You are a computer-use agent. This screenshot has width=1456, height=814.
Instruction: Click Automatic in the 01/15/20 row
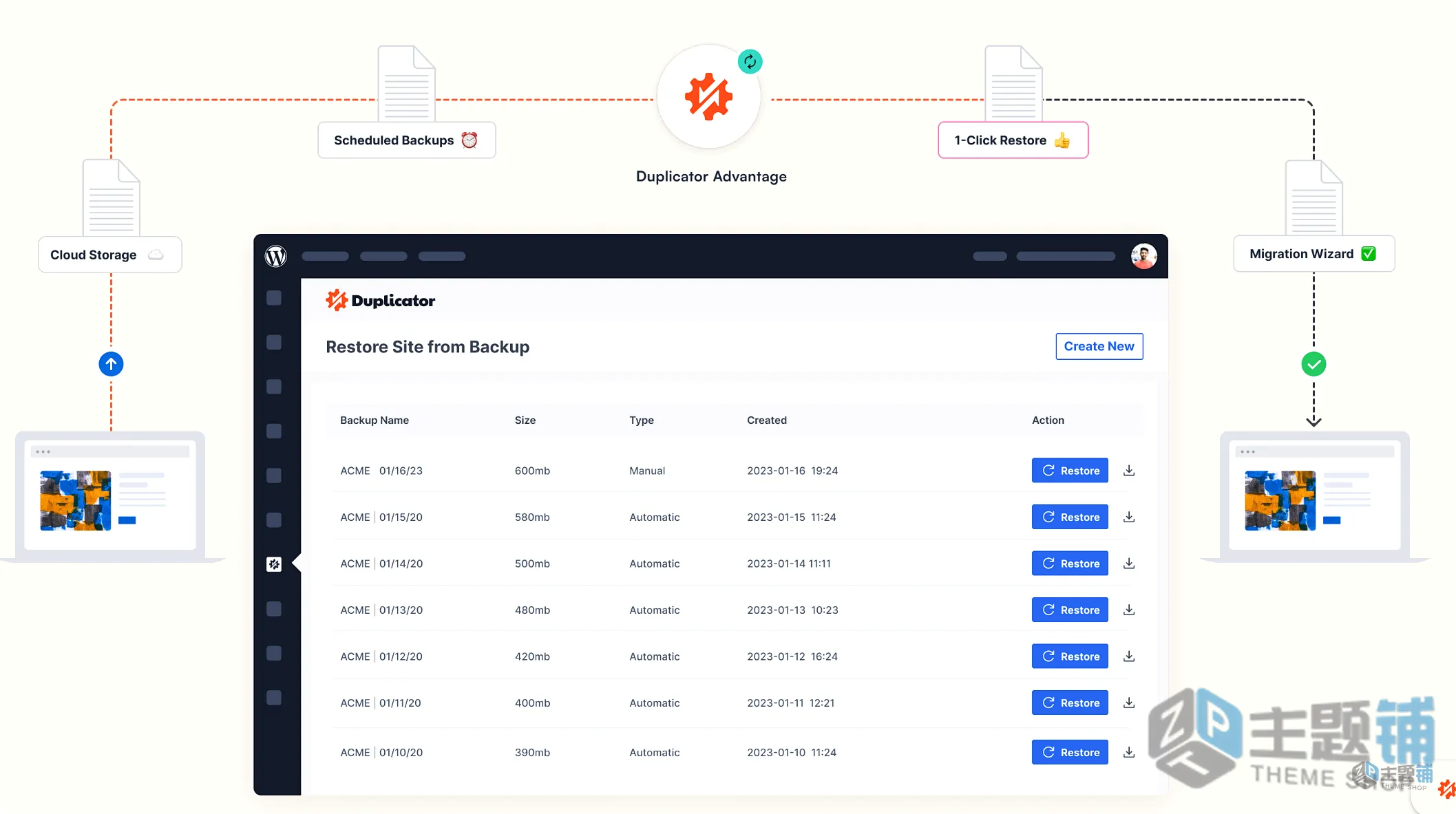click(x=655, y=517)
